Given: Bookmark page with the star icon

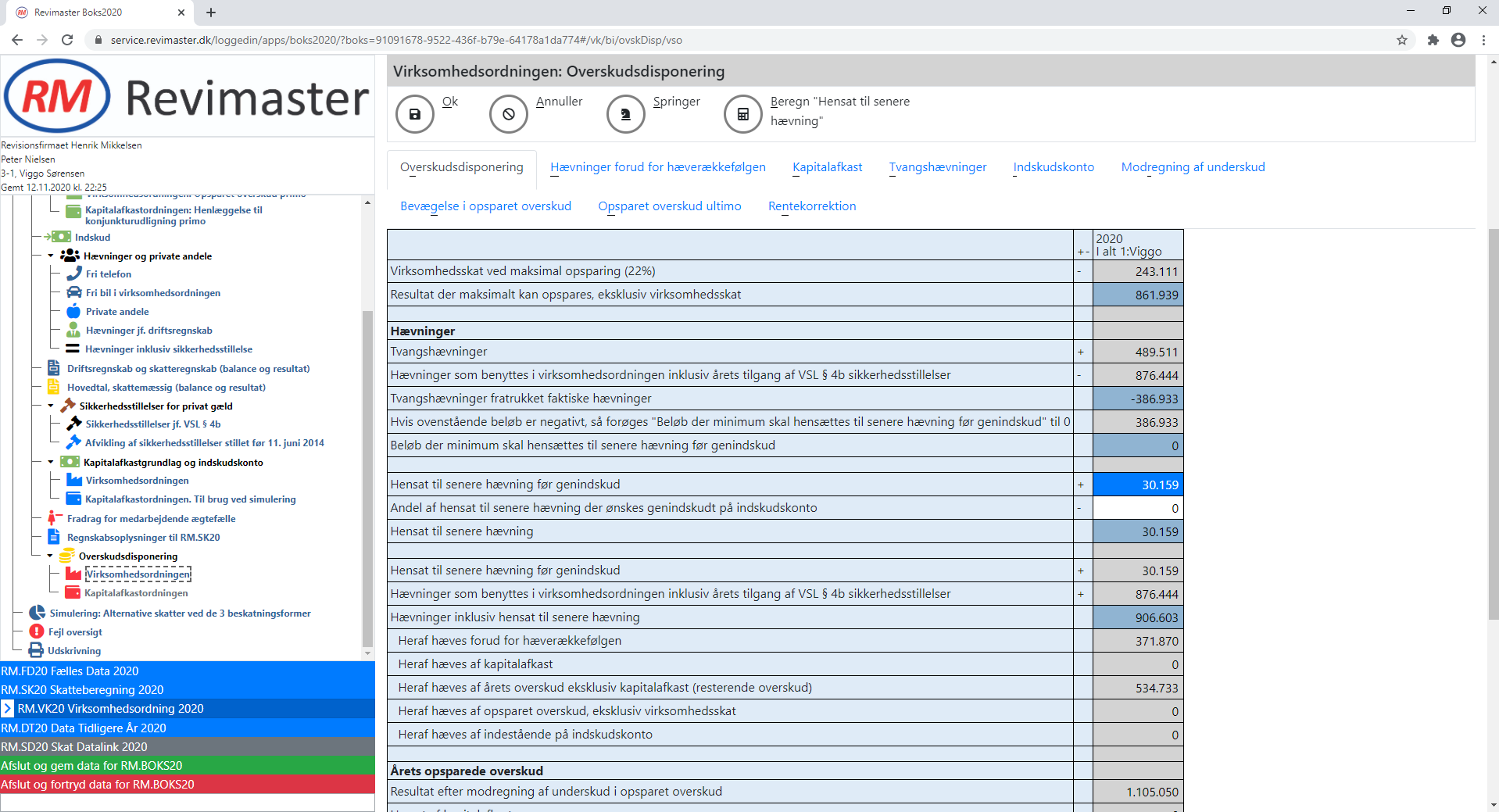Looking at the screenshot, I should pos(1402,40).
